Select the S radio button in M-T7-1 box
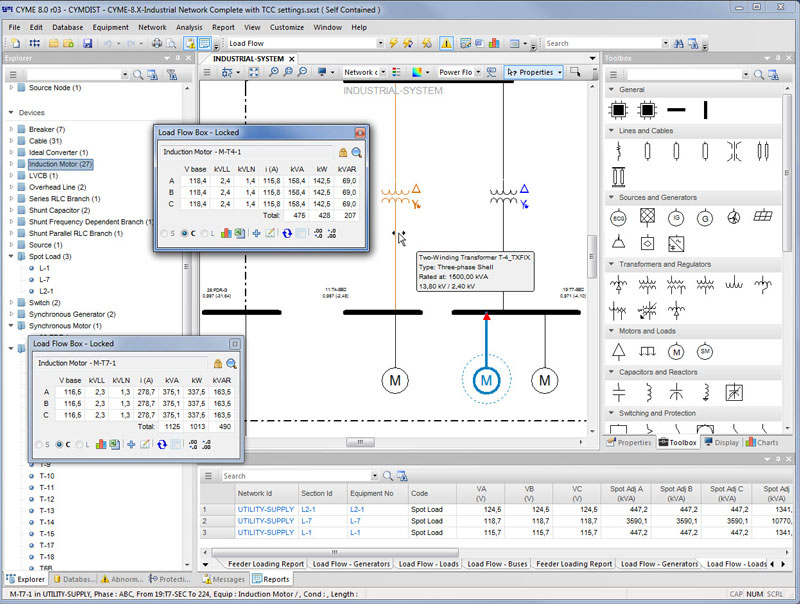Viewport: 800px width, 604px height. coord(39,444)
